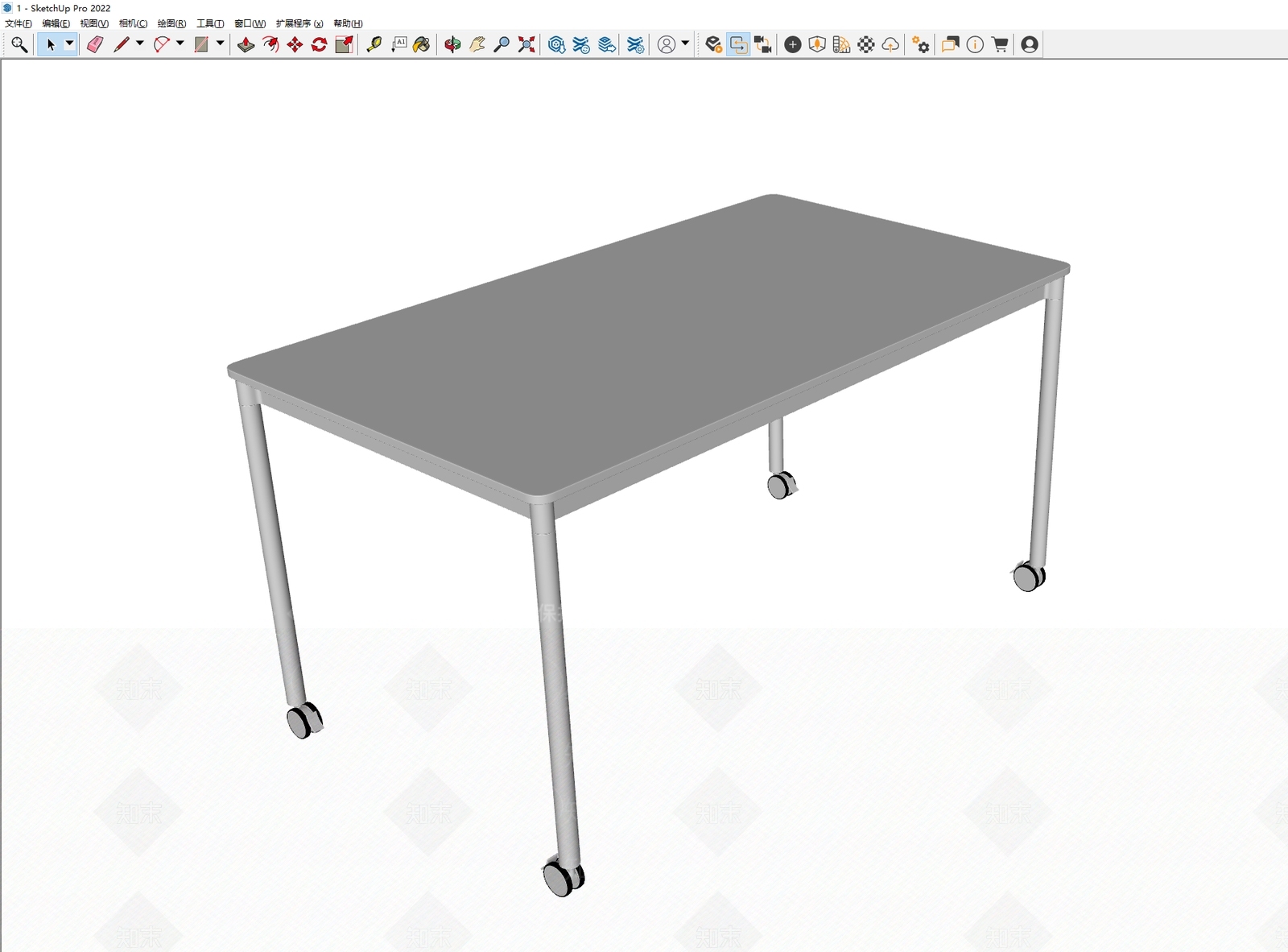The width and height of the screenshot is (1288, 952).
Task: Select the Arc tool
Action: [162, 44]
